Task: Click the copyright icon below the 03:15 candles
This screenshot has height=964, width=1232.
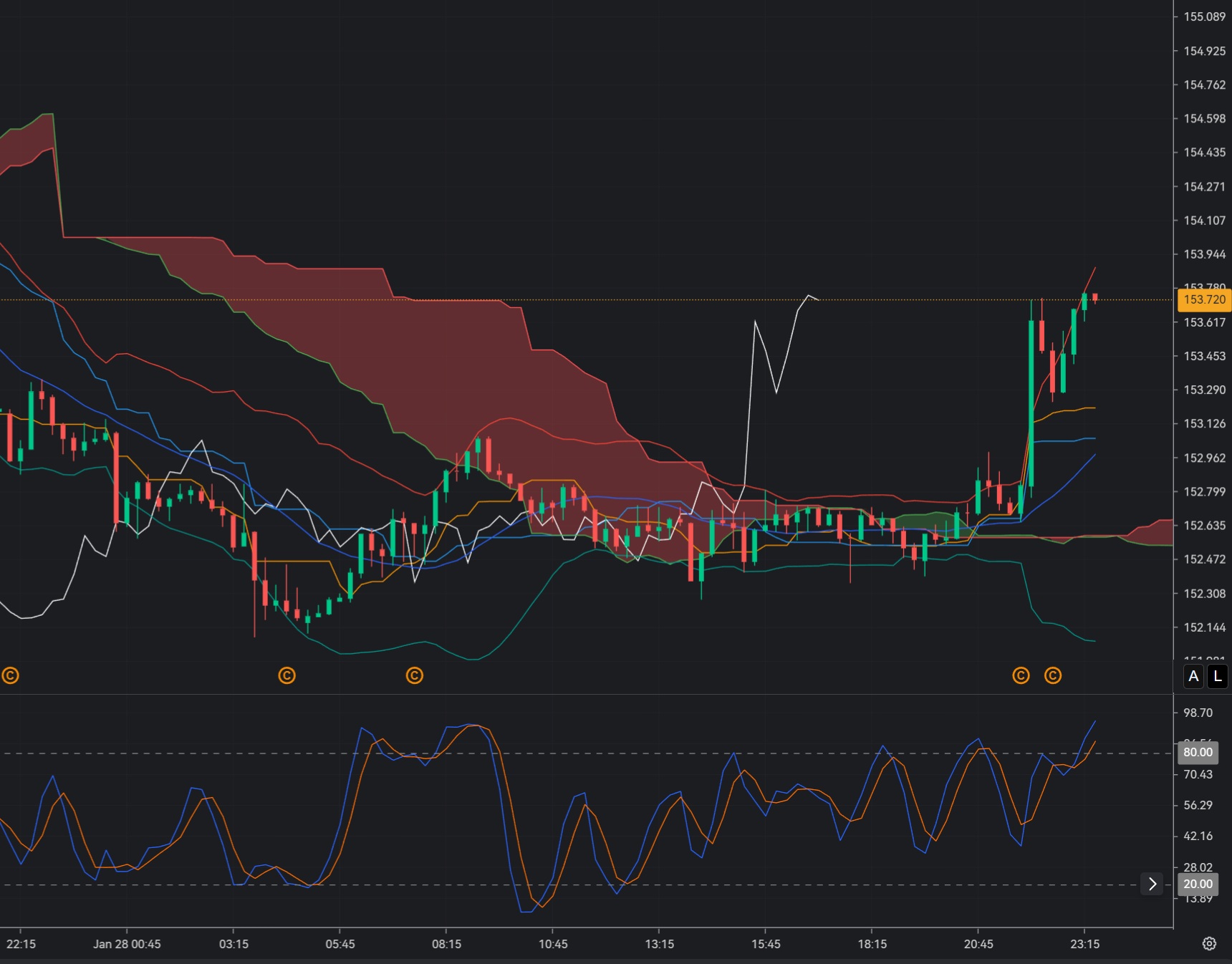Action: pyautogui.click(x=286, y=675)
